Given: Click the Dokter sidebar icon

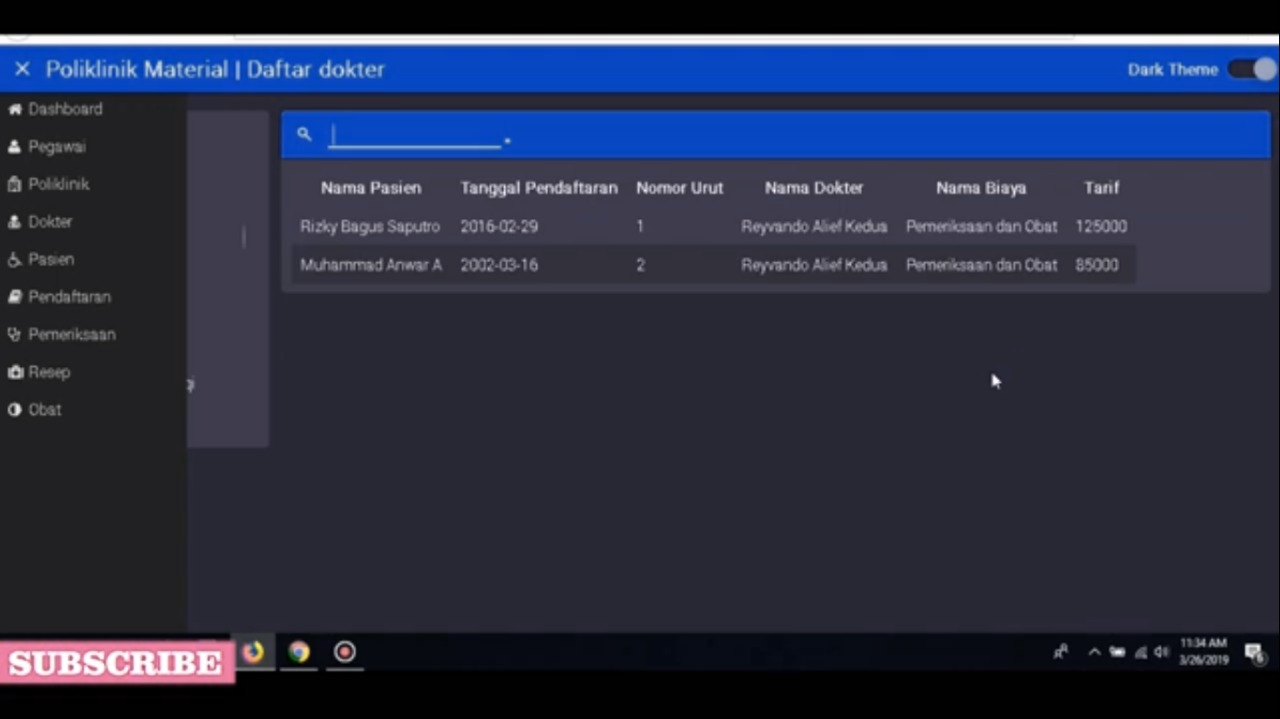Looking at the screenshot, I should (x=15, y=222).
